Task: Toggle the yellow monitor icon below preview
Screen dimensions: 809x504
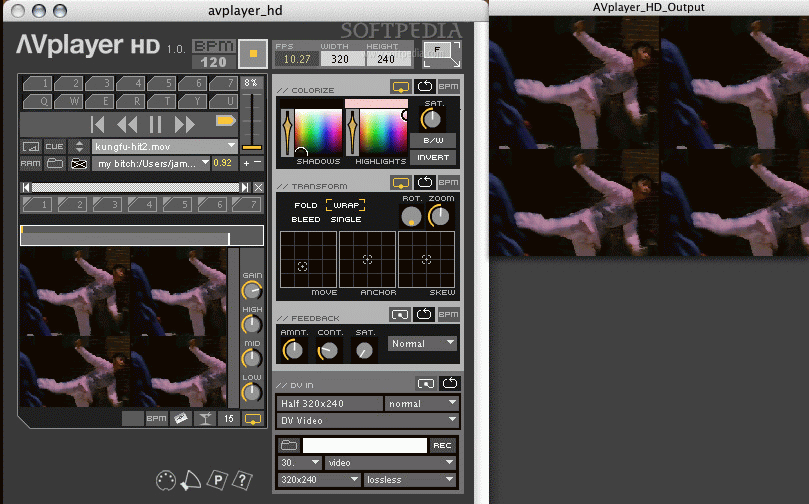Action: click(x=253, y=418)
